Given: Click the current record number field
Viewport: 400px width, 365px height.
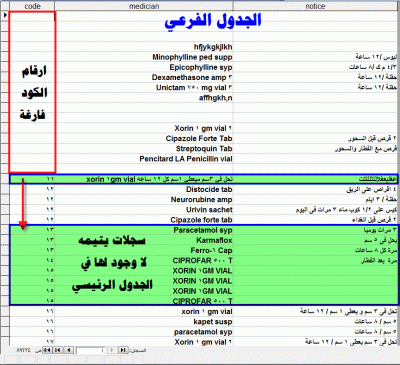Looking at the screenshot, I should coord(91,350).
